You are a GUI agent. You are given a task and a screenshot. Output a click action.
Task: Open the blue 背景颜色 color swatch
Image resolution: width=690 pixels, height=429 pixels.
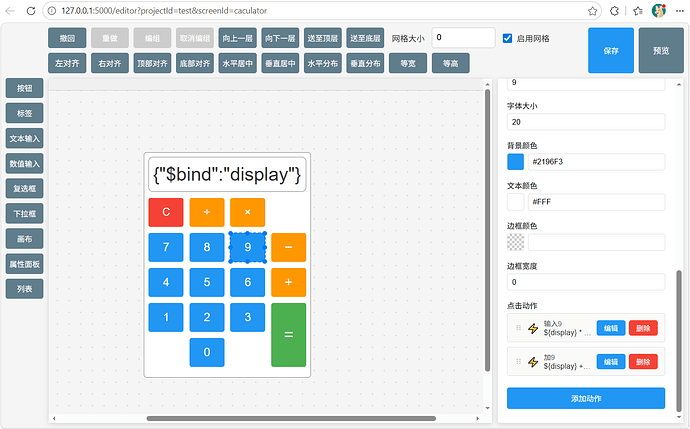(x=516, y=161)
